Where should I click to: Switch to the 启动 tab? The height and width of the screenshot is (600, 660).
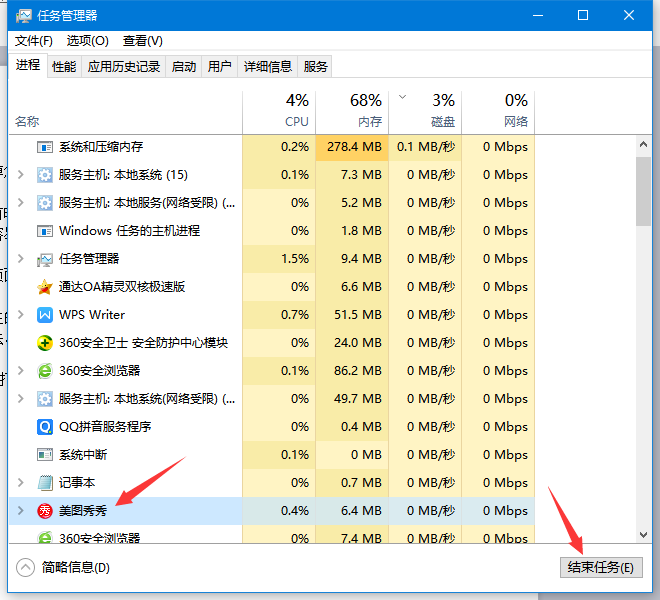(184, 67)
